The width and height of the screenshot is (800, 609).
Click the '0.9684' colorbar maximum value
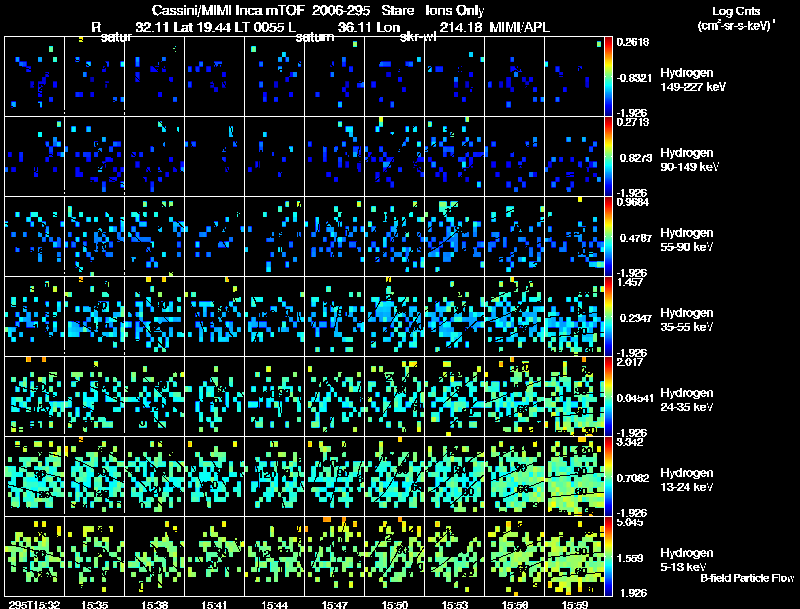coord(633,202)
